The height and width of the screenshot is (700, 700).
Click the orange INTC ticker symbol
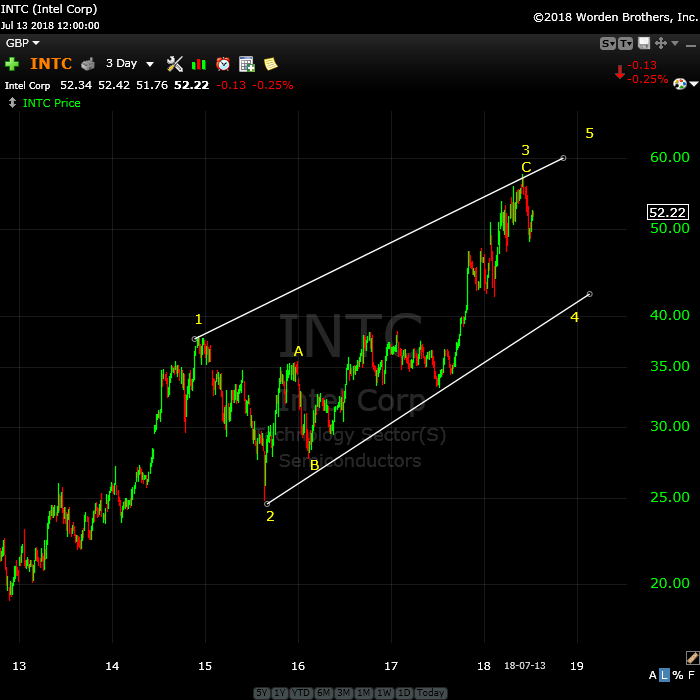(x=51, y=63)
